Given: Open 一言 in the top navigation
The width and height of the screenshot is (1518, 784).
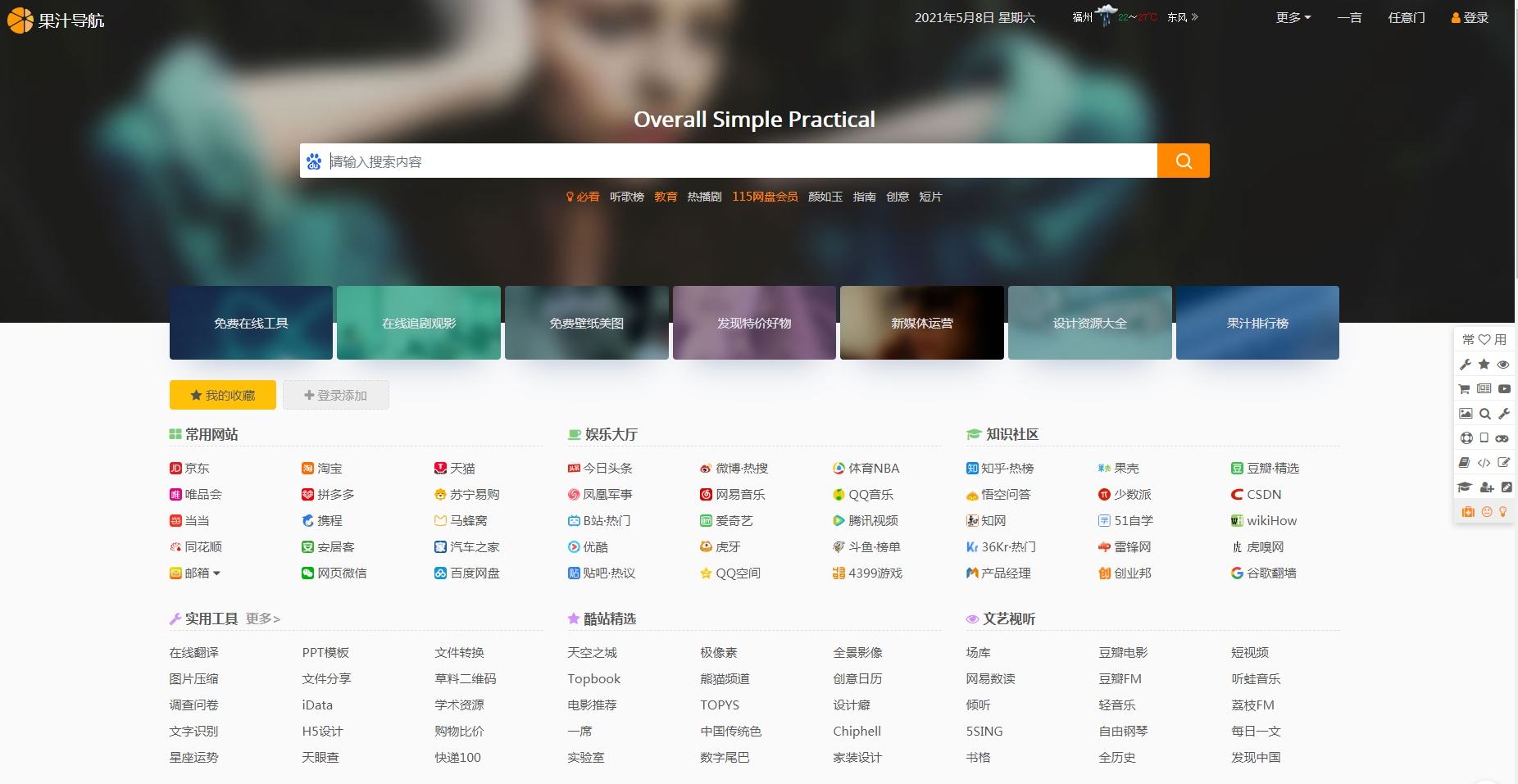Looking at the screenshot, I should pyautogui.click(x=1349, y=17).
